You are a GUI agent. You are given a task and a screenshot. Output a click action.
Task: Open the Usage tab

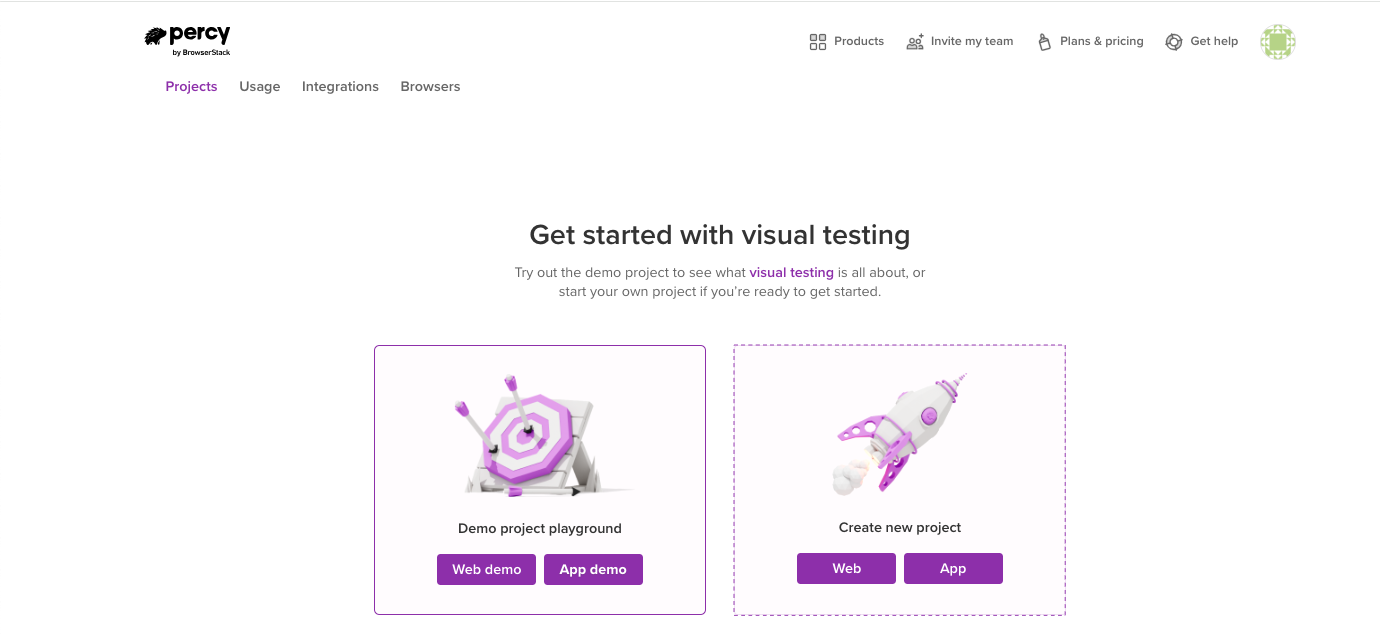click(260, 87)
